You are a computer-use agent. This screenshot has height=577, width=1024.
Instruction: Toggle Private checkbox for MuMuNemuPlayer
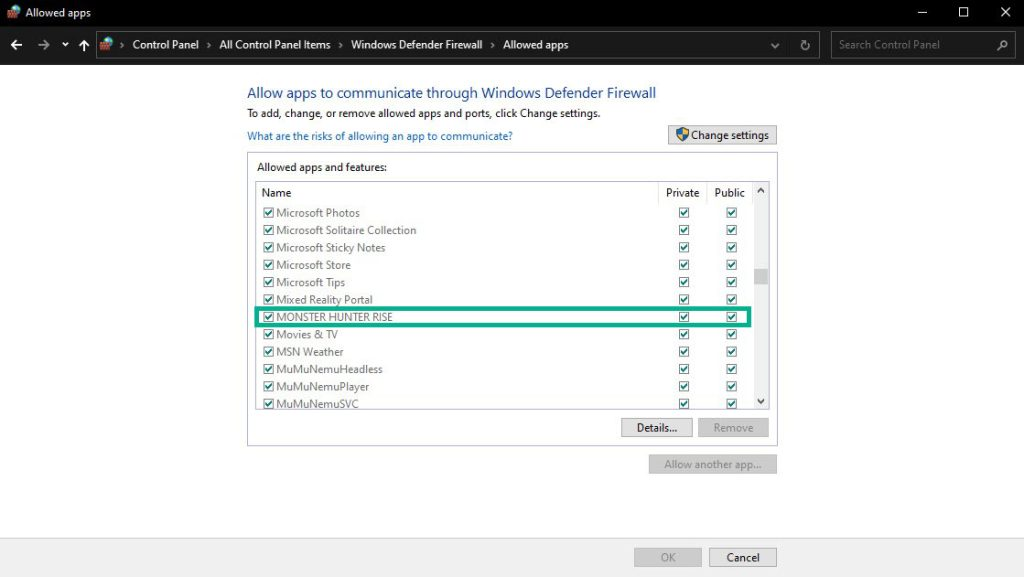[x=684, y=386]
